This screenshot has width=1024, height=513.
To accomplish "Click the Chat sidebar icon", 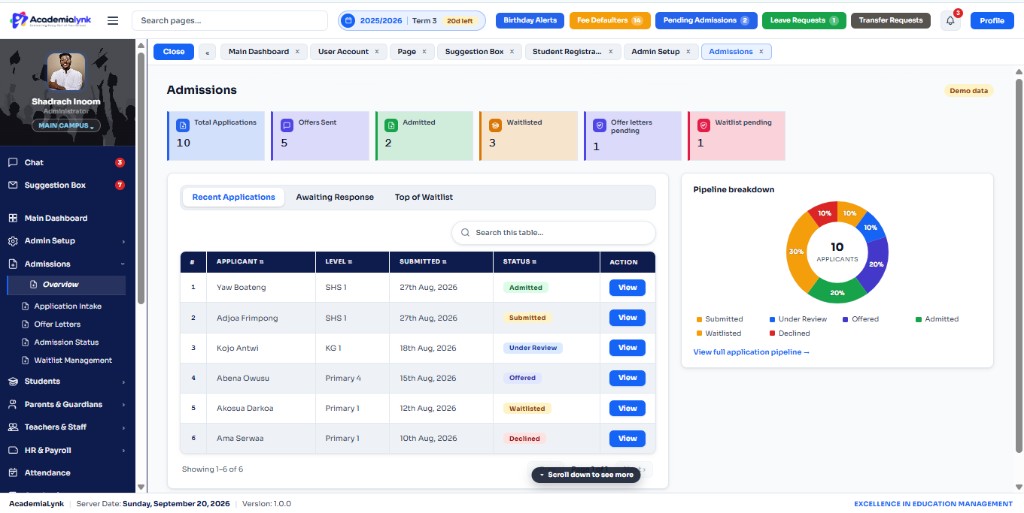I will (x=12, y=163).
